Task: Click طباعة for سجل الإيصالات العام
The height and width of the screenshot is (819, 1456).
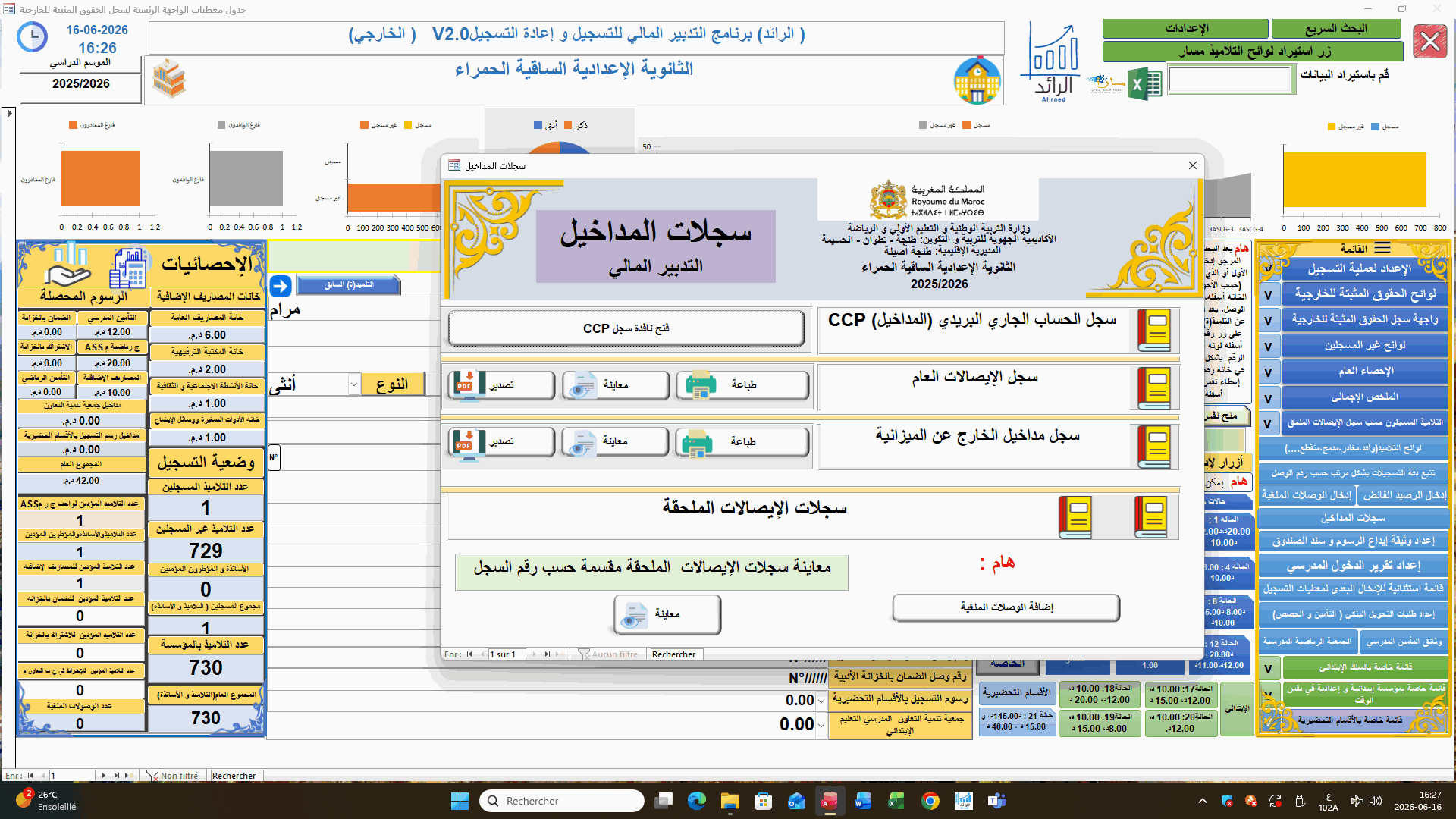Action: (x=742, y=385)
